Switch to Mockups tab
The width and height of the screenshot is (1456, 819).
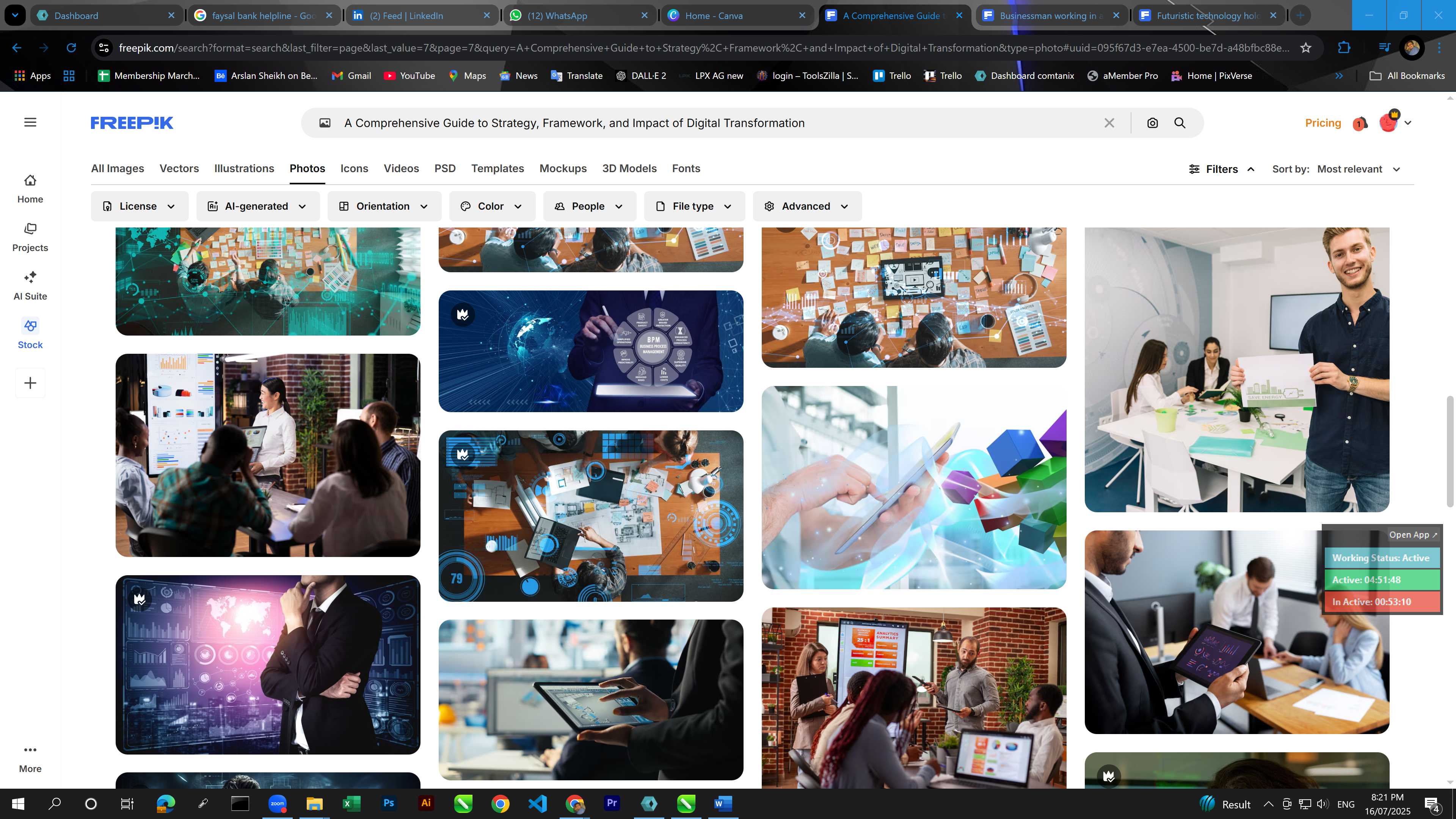pyautogui.click(x=563, y=168)
